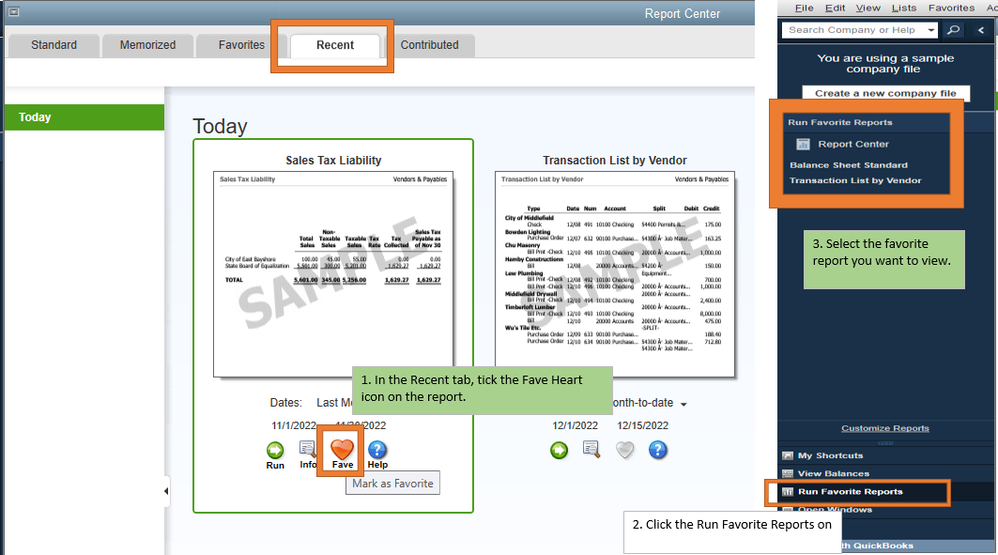Open Info for Sales Tax Liability report
This screenshot has width=998, height=555.
[308, 449]
